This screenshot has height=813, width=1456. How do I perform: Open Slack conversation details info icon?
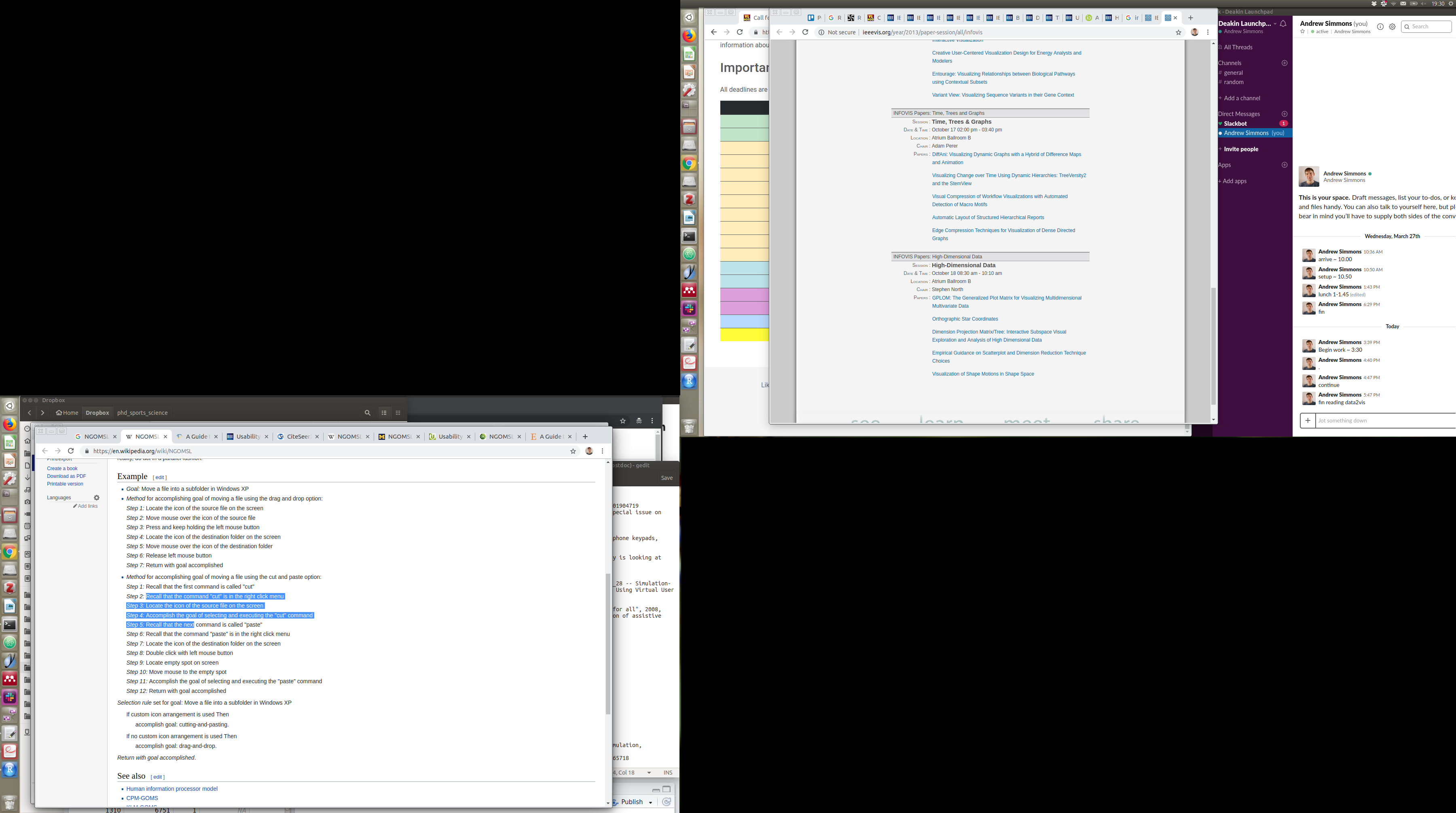tap(1380, 27)
